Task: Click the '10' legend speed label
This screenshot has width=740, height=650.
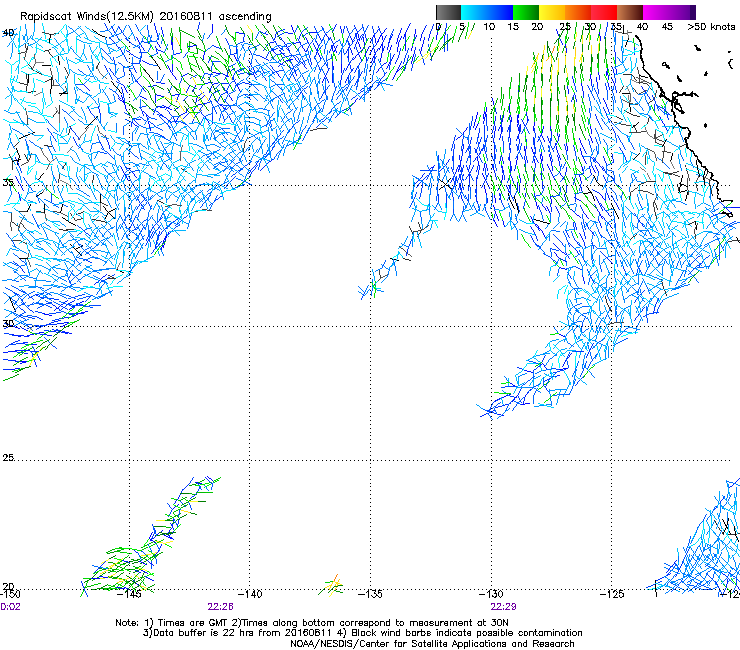Action: [x=489, y=27]
